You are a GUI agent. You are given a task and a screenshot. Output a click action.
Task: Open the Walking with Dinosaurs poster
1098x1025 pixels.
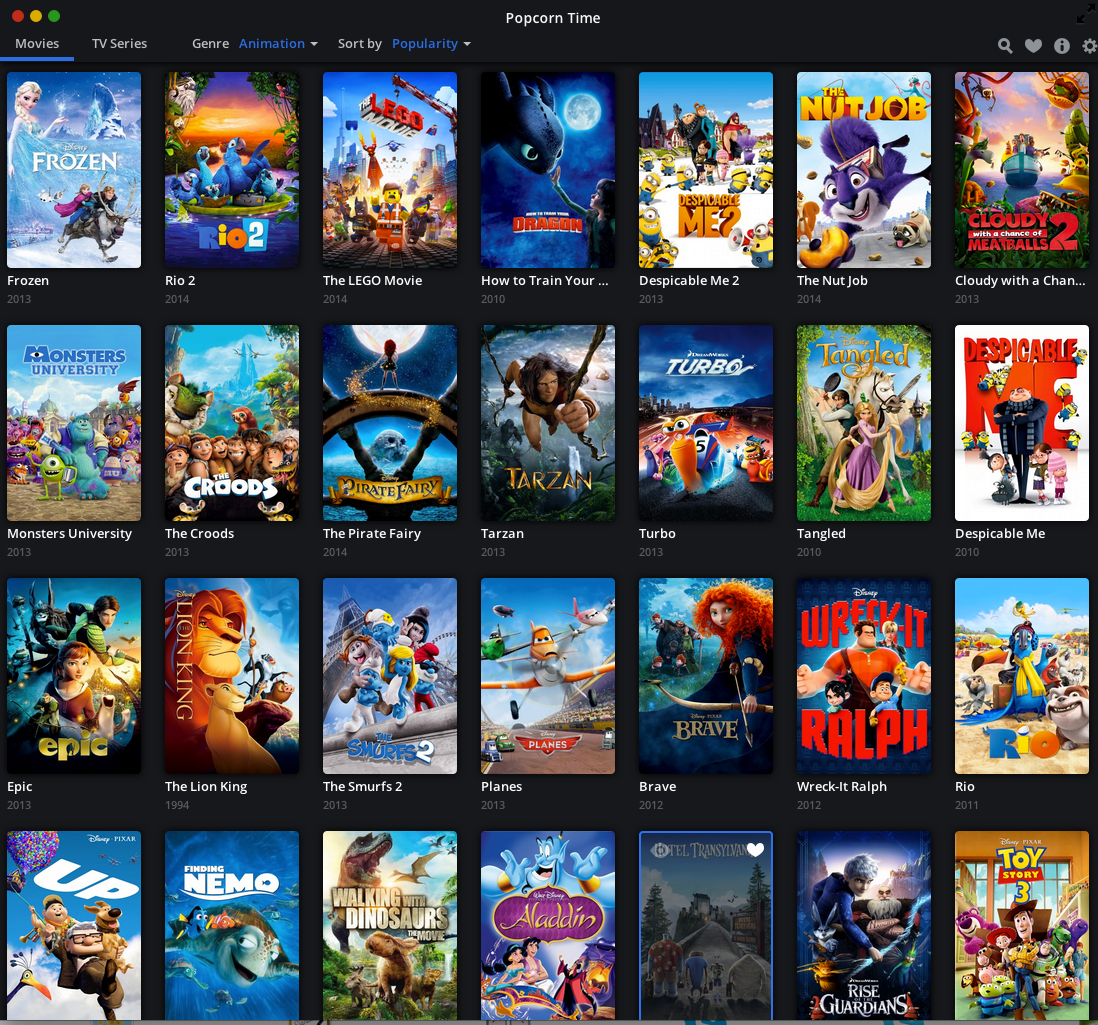point(390,926)
